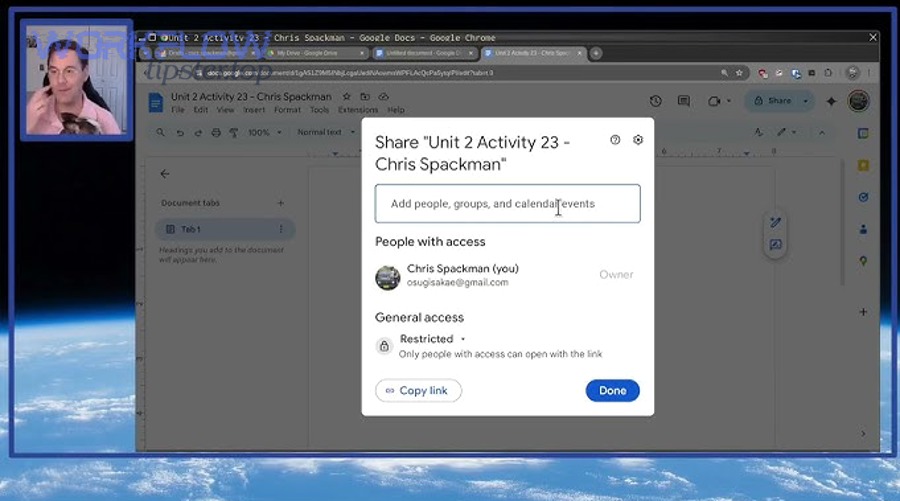Open the 100% zoom dropdown
The height and width of the screenshot is (501, 900).
tap(265, 133)
